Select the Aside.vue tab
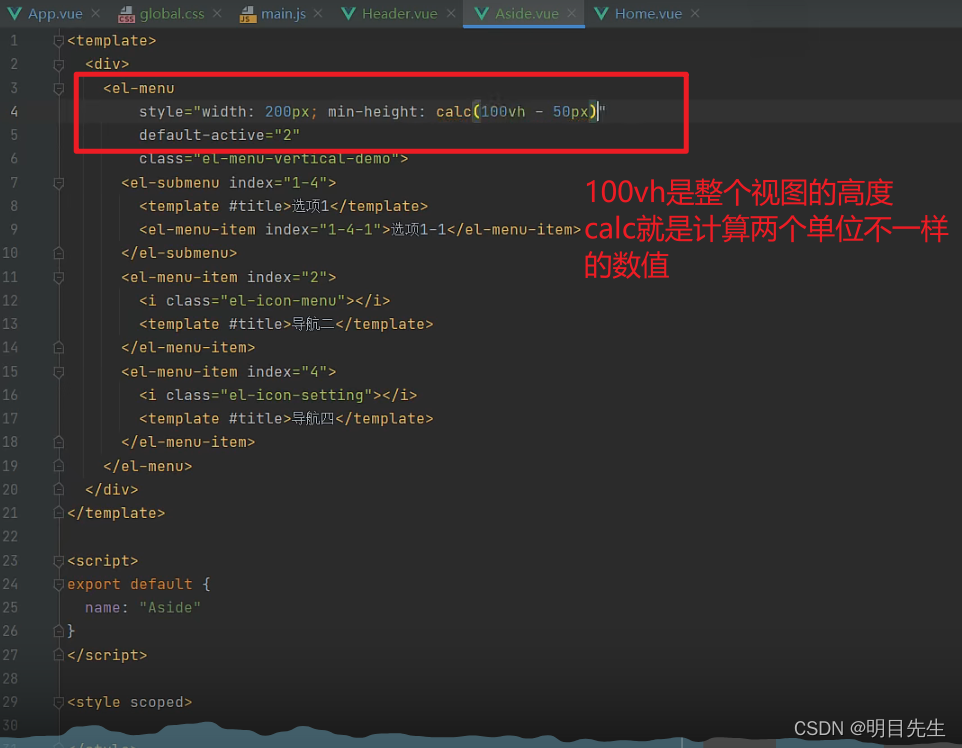The image size is (962, 748). [x=526, y=13]
